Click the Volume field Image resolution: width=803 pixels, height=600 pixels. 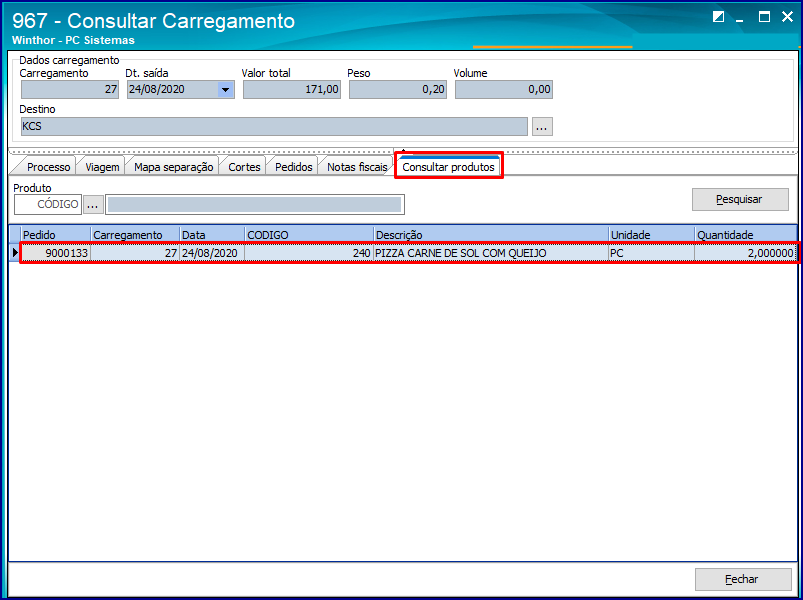[x=504, y=90]
